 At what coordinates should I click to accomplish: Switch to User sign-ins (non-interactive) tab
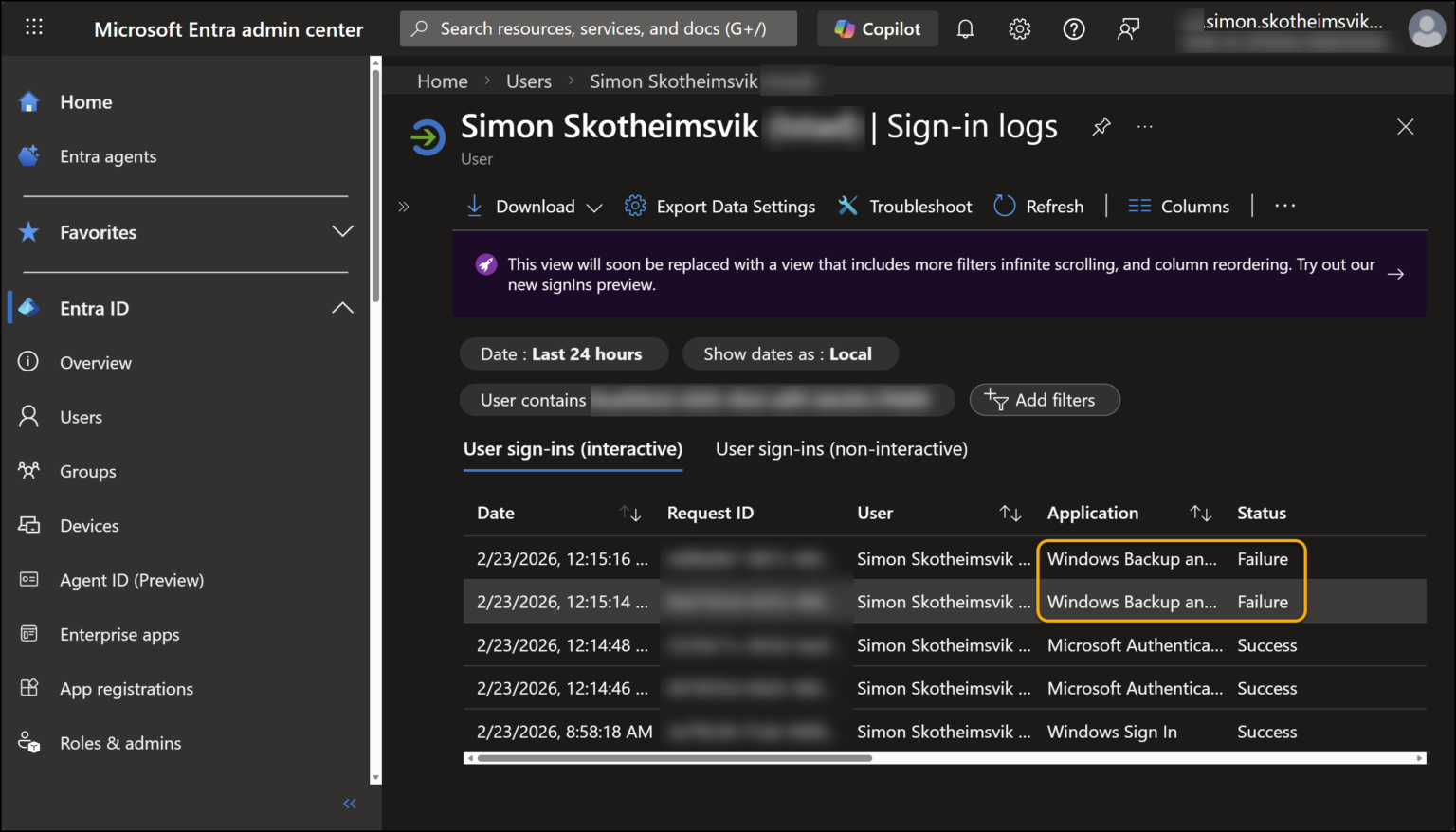pos(842,449)
